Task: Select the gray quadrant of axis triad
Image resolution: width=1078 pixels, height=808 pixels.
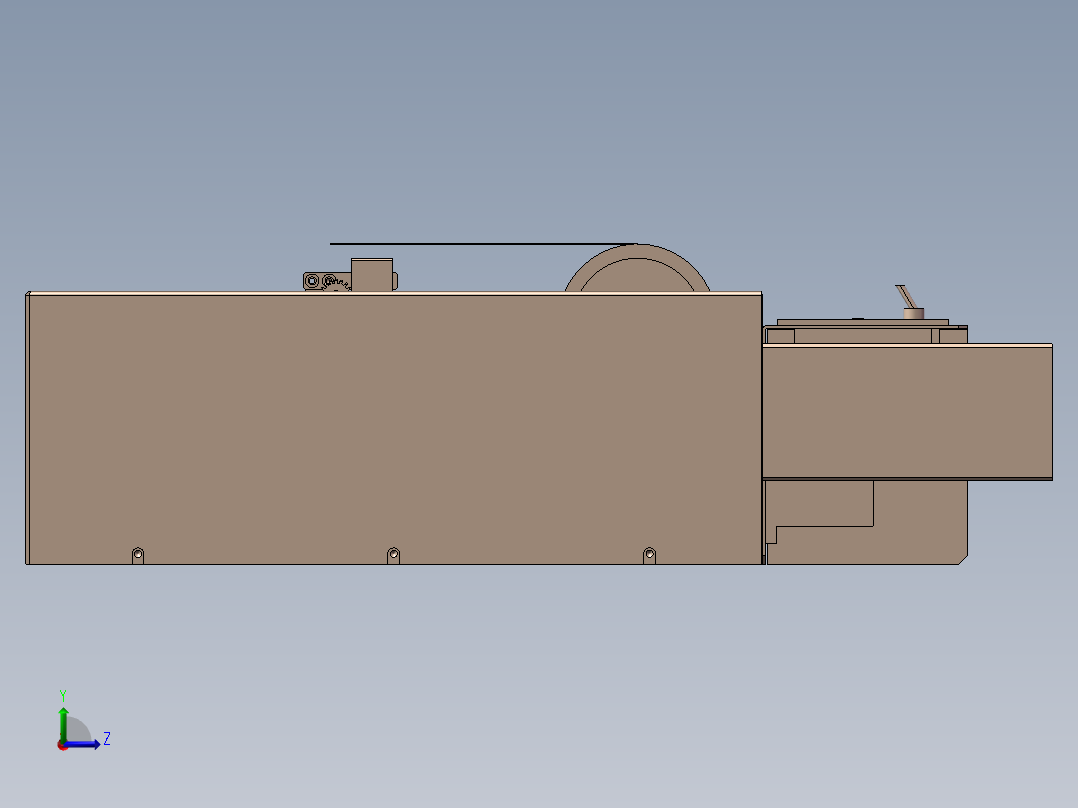Action: pyautogui.click(x=77, y=729)
